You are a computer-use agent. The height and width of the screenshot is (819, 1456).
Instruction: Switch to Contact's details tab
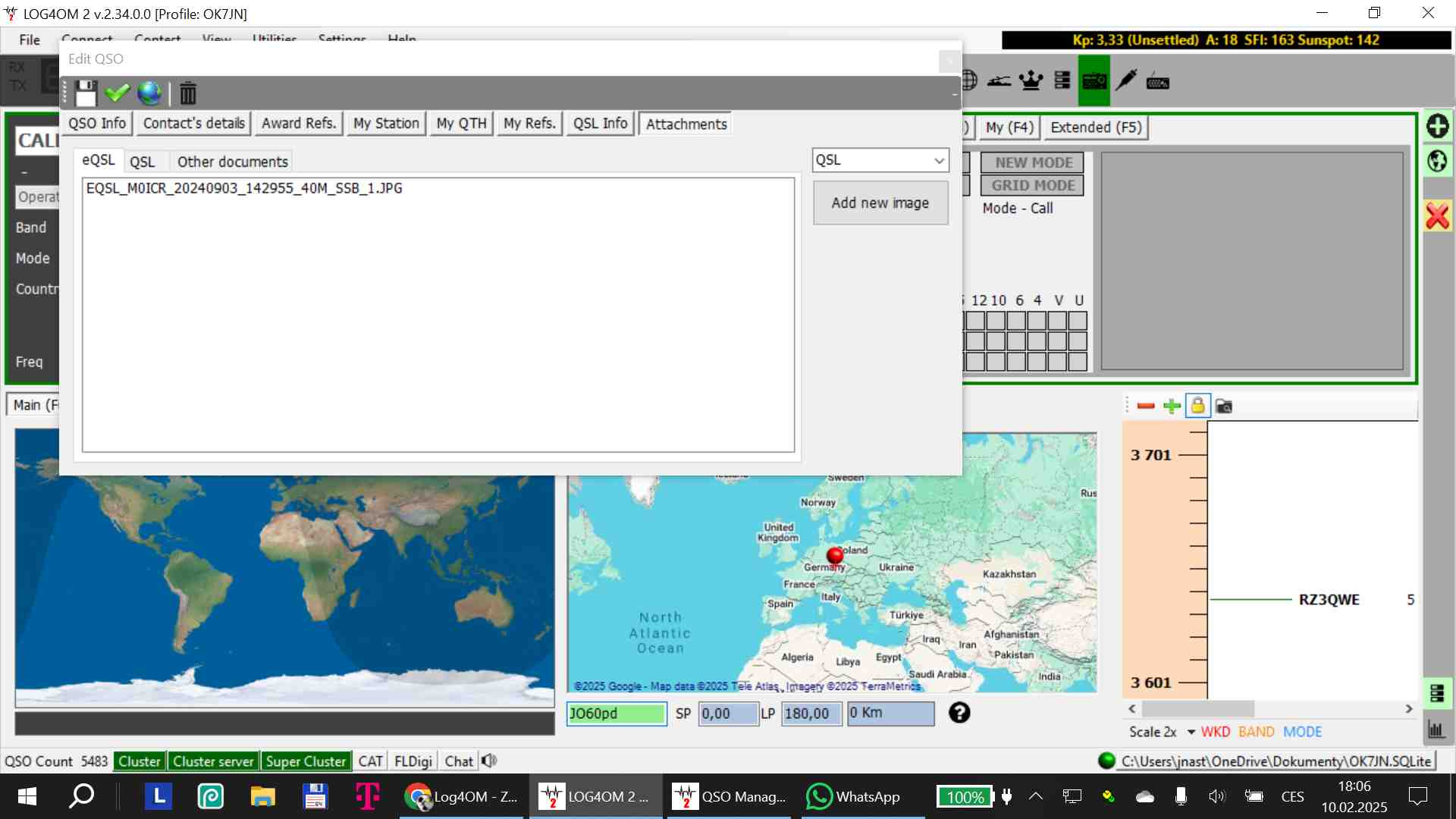tap(194, 124)
